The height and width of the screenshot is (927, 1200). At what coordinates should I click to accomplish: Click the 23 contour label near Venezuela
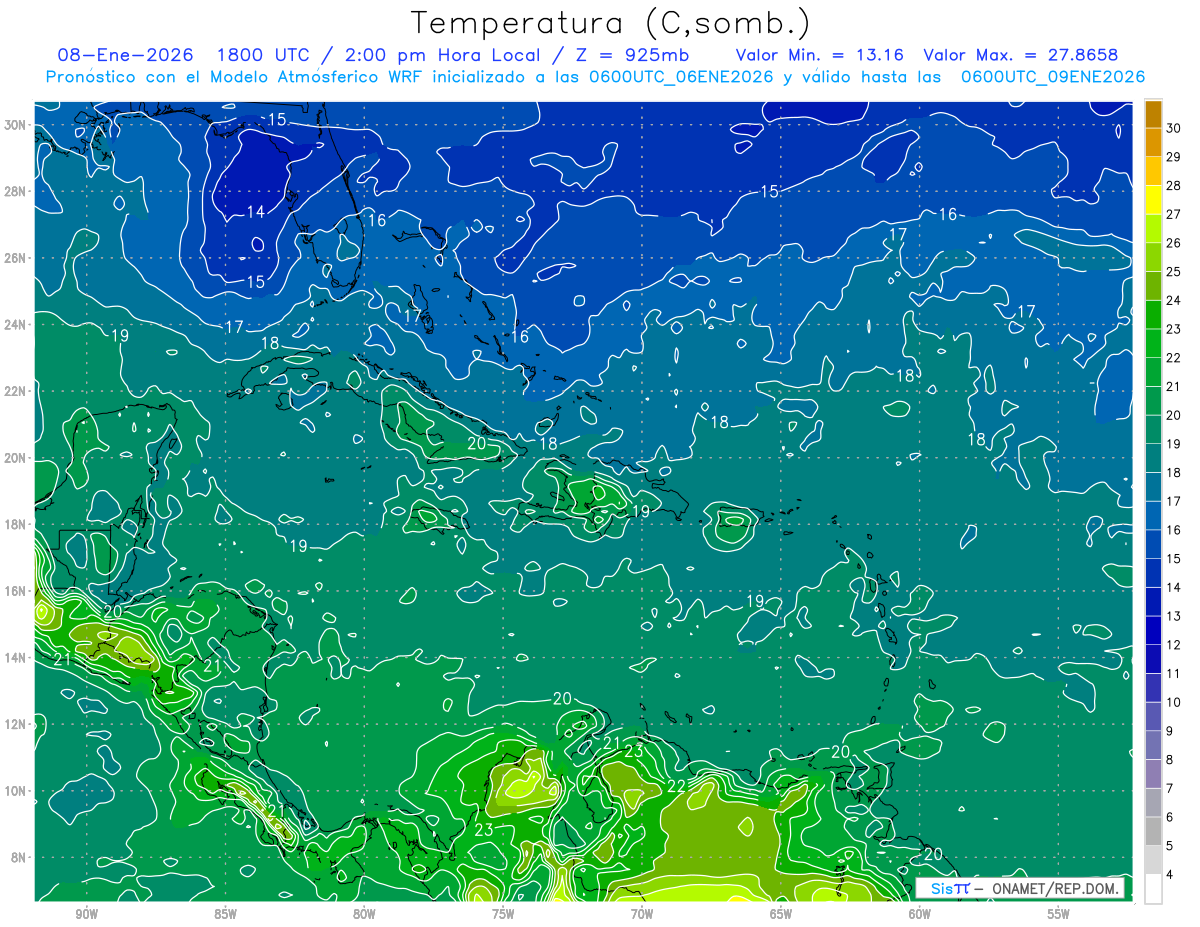[x=634, y=750]
